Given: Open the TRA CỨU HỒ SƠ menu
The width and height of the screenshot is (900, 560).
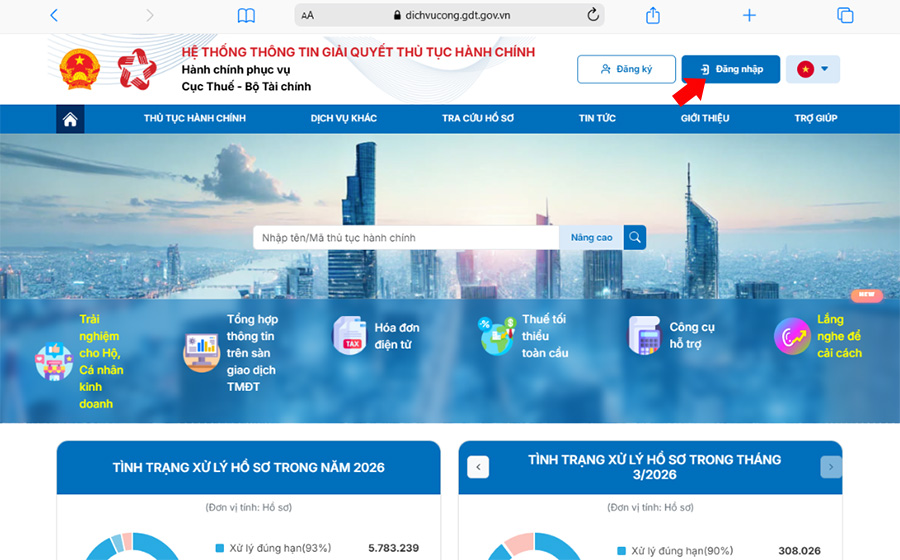Looking at the screenshot, I should pos(478,119).
